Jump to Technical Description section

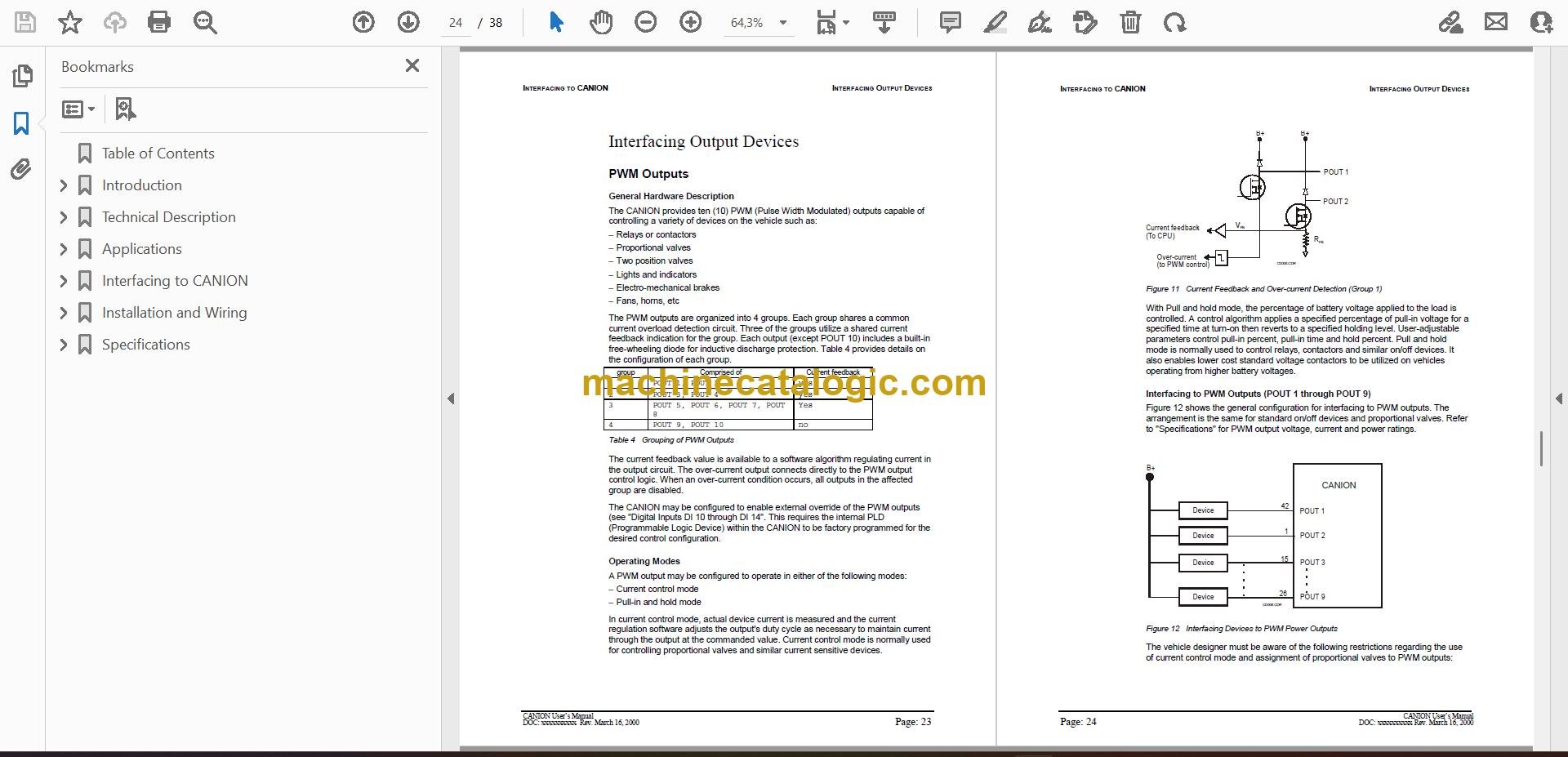[168, 217]
